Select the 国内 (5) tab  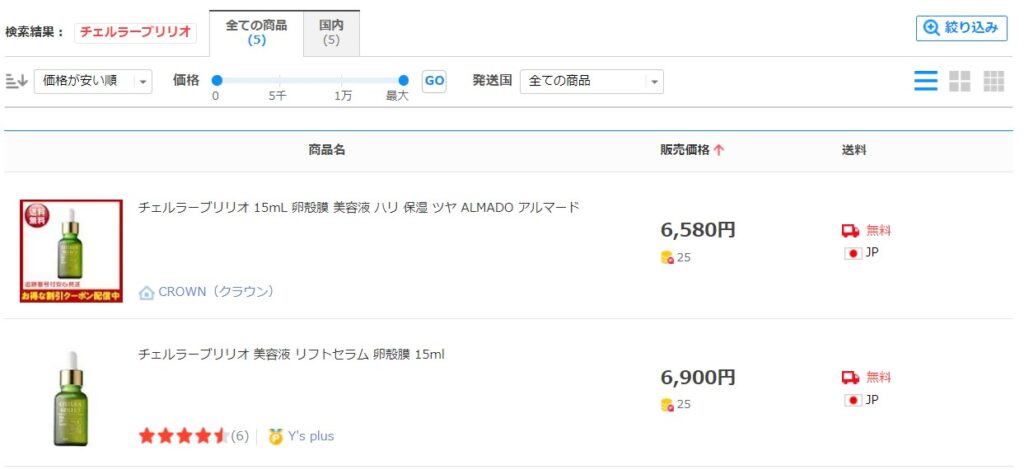331,33
